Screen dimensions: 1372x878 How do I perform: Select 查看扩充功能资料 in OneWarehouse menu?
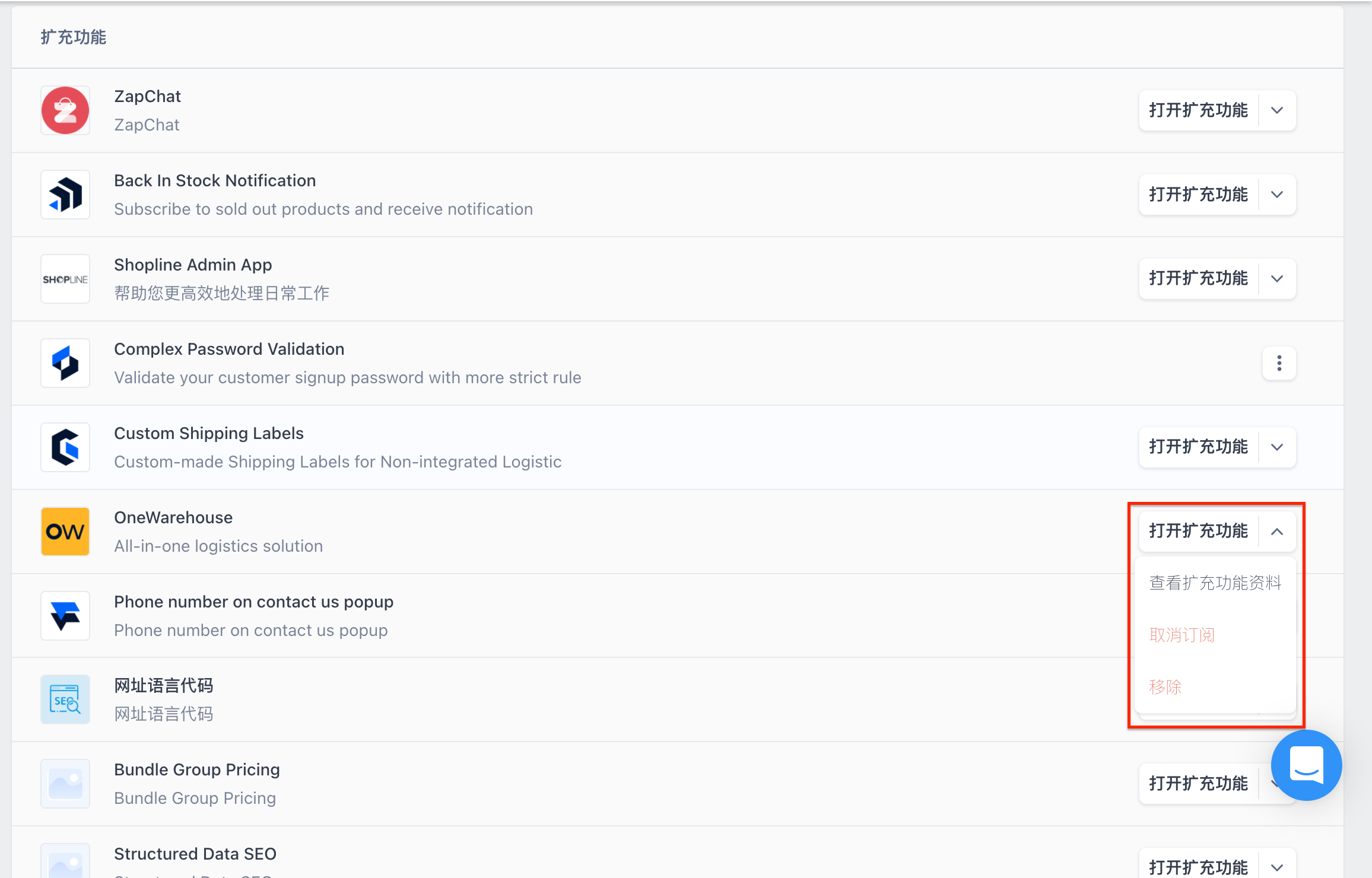click(1215, 583)
